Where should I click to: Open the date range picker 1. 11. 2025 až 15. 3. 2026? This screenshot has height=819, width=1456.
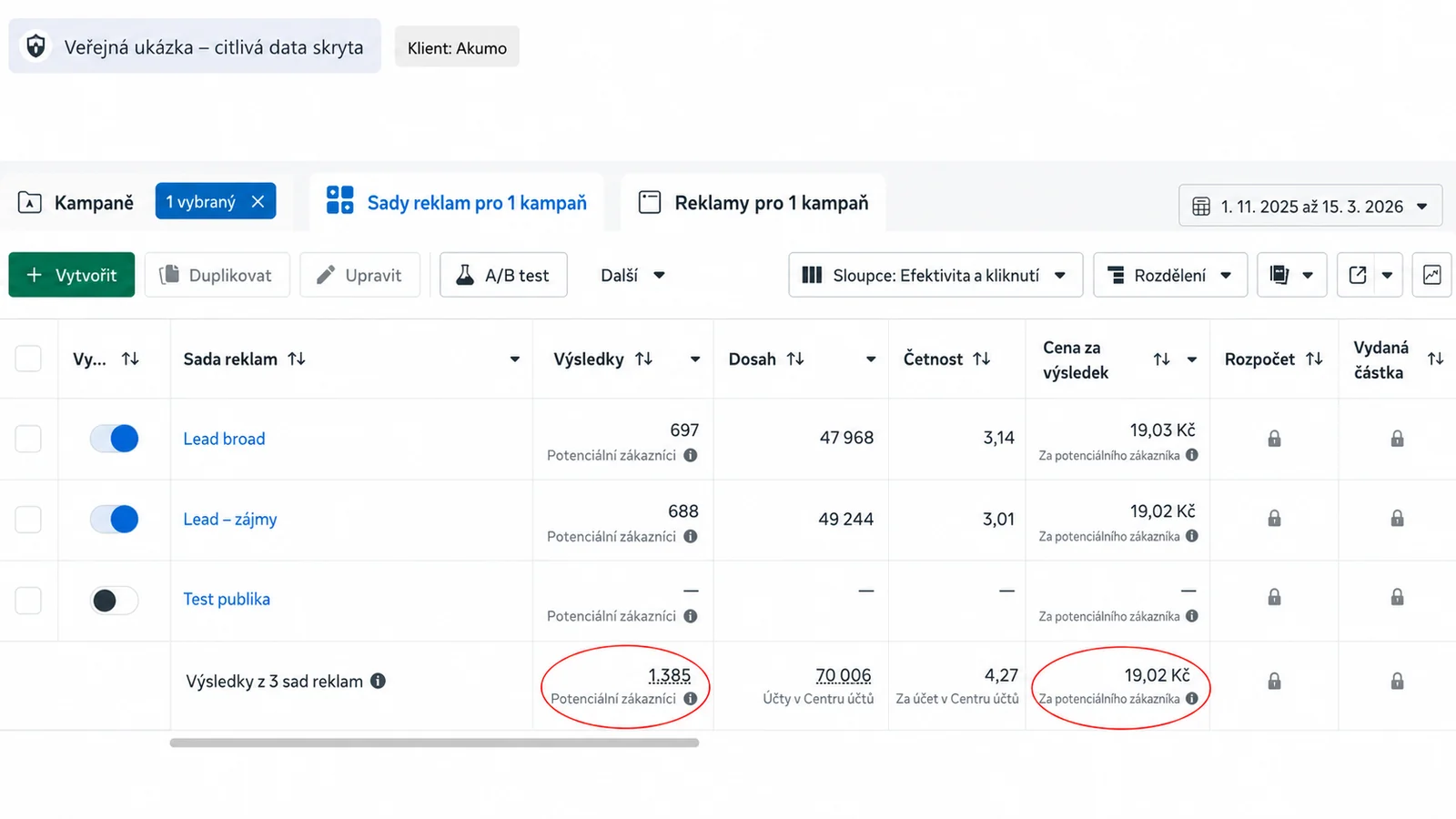[x=1310, y=207]
